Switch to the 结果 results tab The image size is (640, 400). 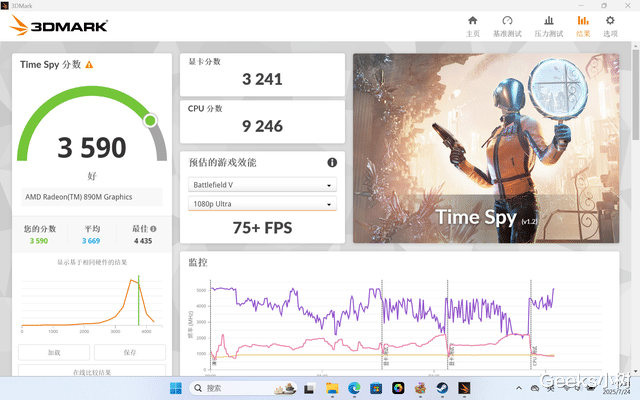point(583,27)
